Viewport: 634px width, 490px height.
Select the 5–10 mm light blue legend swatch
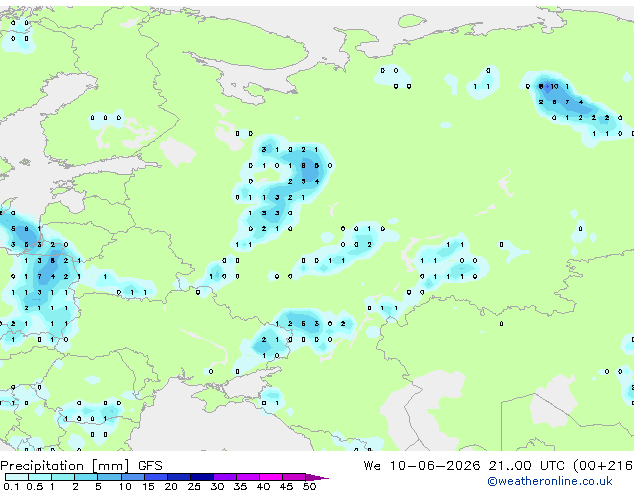coord(109,477)
